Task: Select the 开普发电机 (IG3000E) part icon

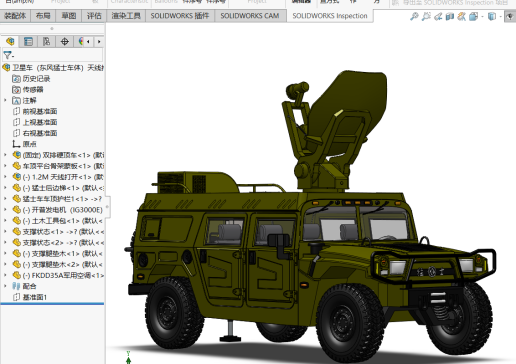Action: click(16, 210)
